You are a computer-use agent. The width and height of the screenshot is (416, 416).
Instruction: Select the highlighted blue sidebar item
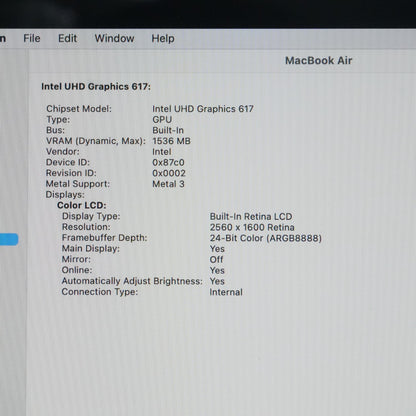(9, 239)
